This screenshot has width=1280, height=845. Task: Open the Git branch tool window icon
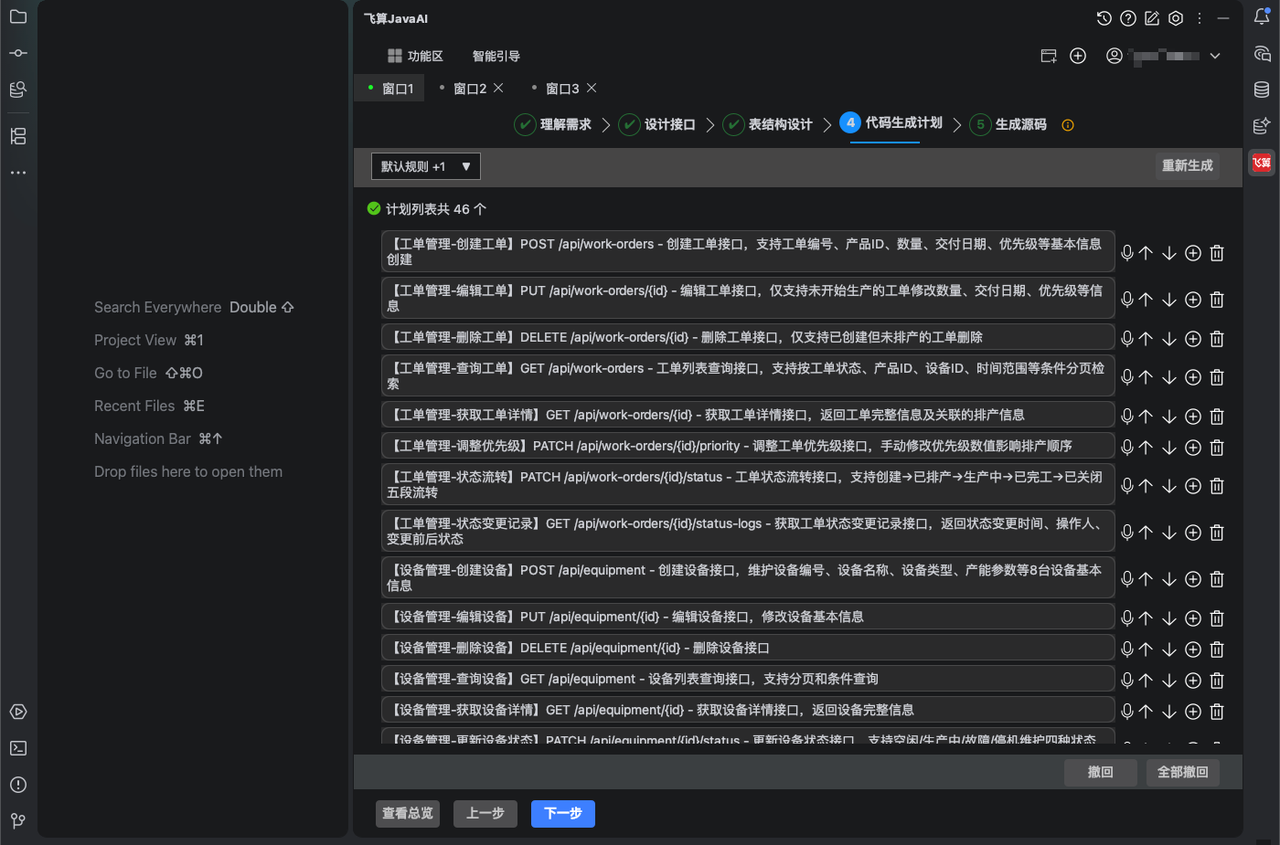(18, 821)
